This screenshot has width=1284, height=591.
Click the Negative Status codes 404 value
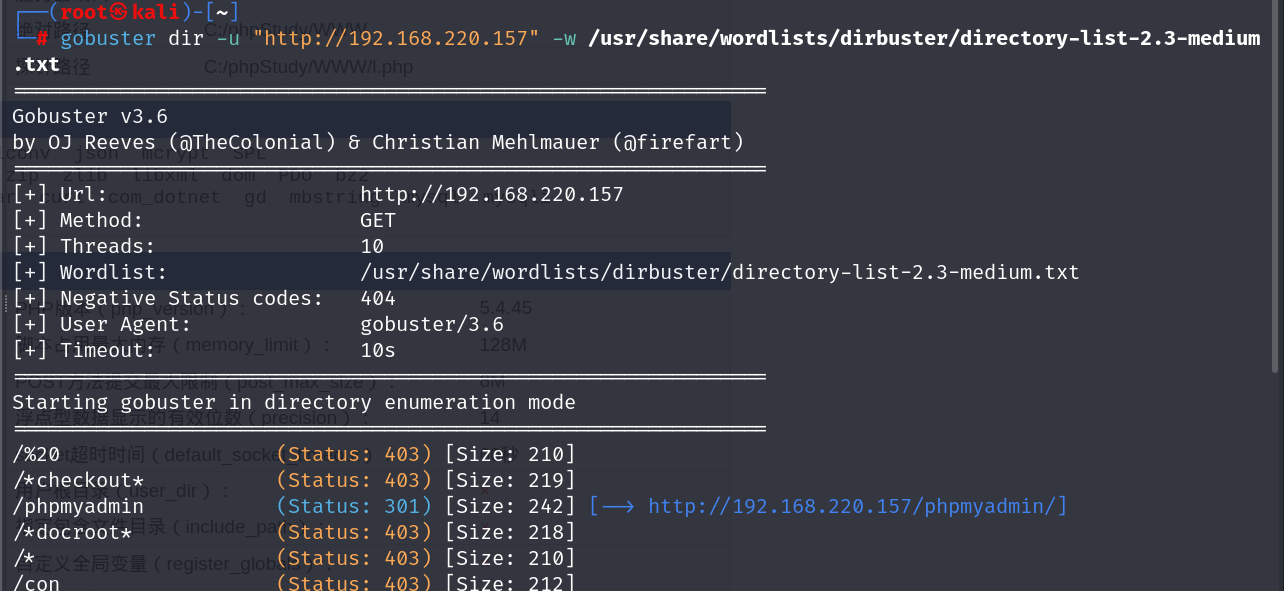tap(378, 298)
